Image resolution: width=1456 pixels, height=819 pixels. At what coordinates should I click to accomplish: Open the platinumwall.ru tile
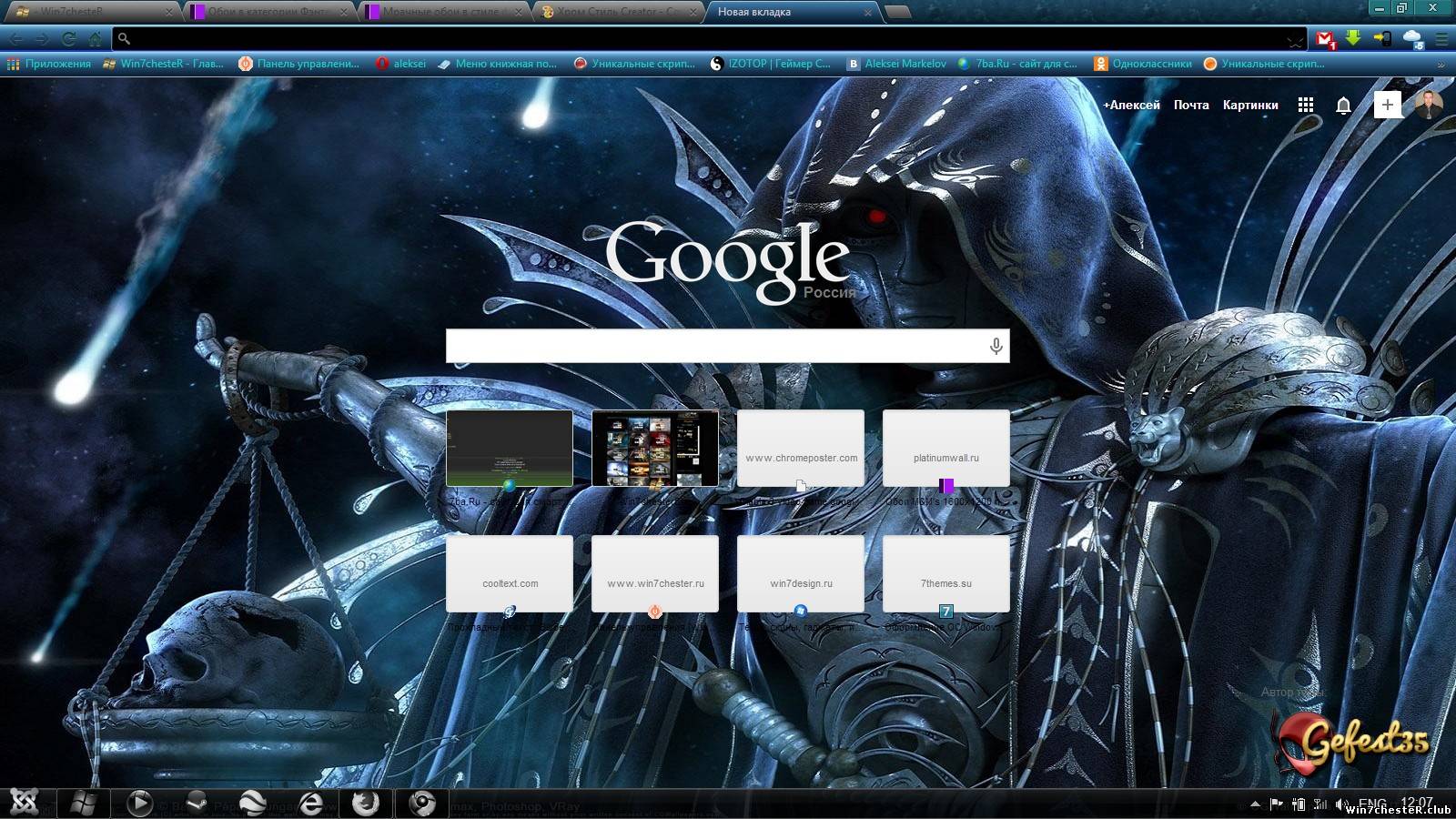click(946, 448)
